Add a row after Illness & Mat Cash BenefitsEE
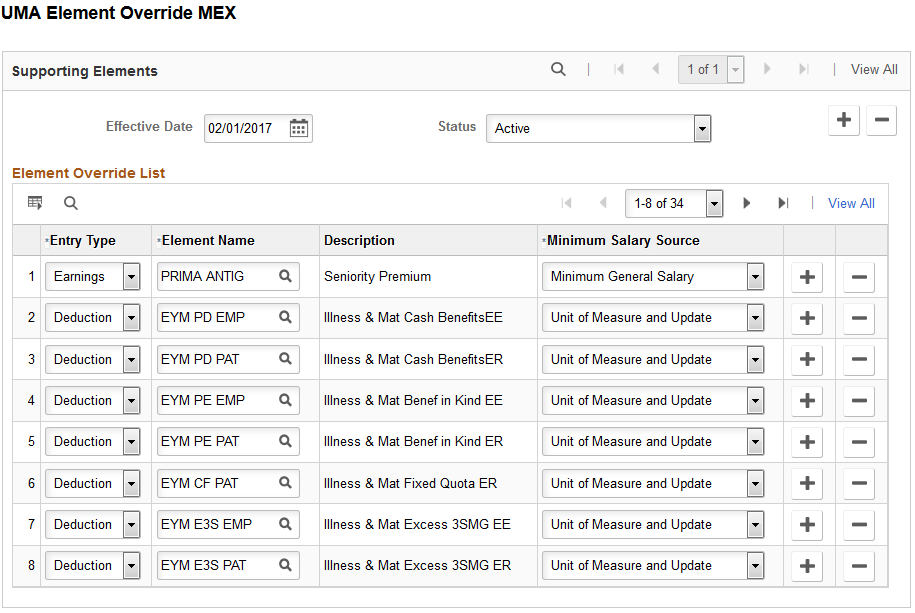915x613 pixels. pyautogui.click(x=807, y=318)
